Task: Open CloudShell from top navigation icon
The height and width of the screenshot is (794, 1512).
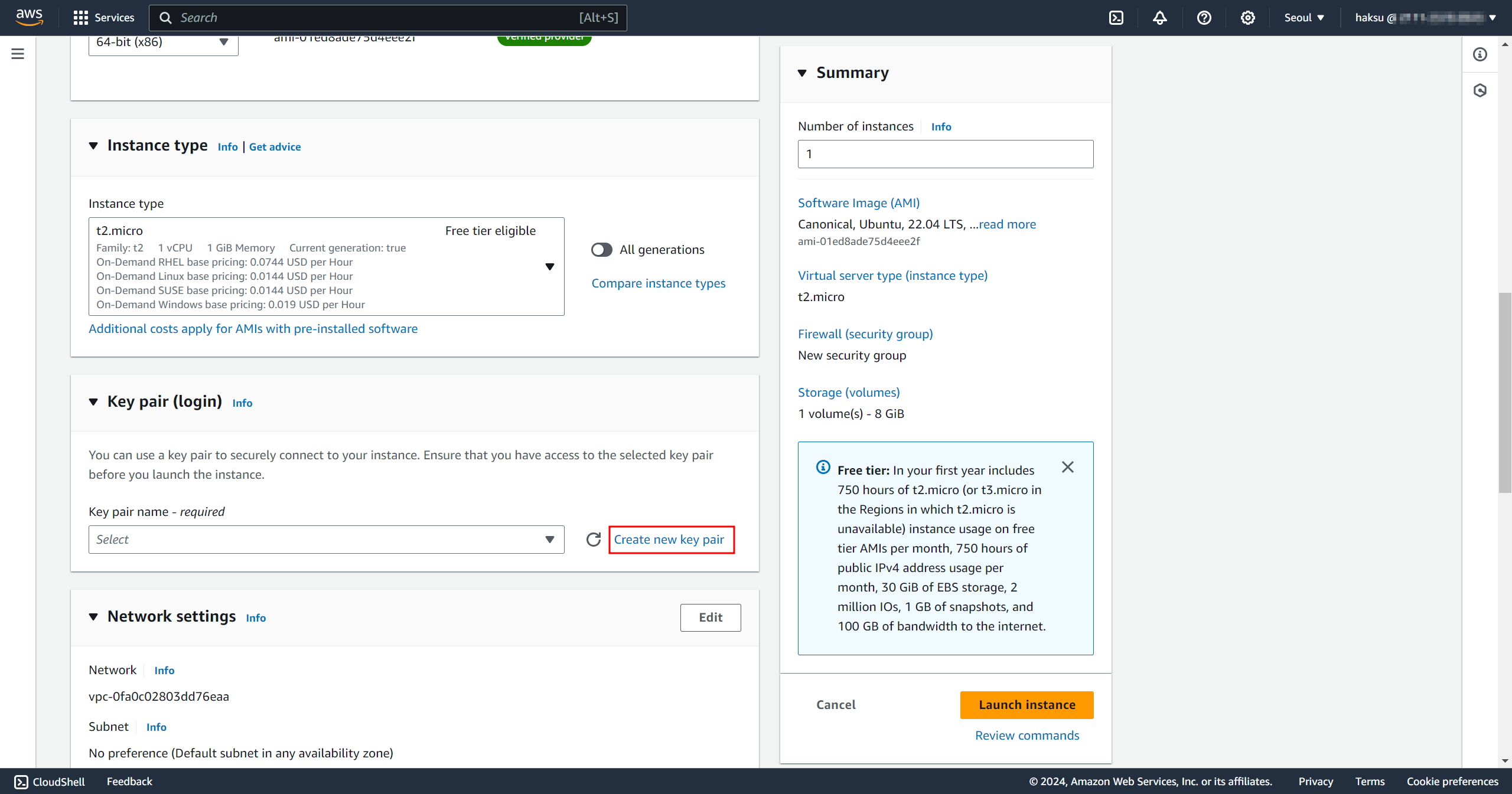Action: 1116,18
